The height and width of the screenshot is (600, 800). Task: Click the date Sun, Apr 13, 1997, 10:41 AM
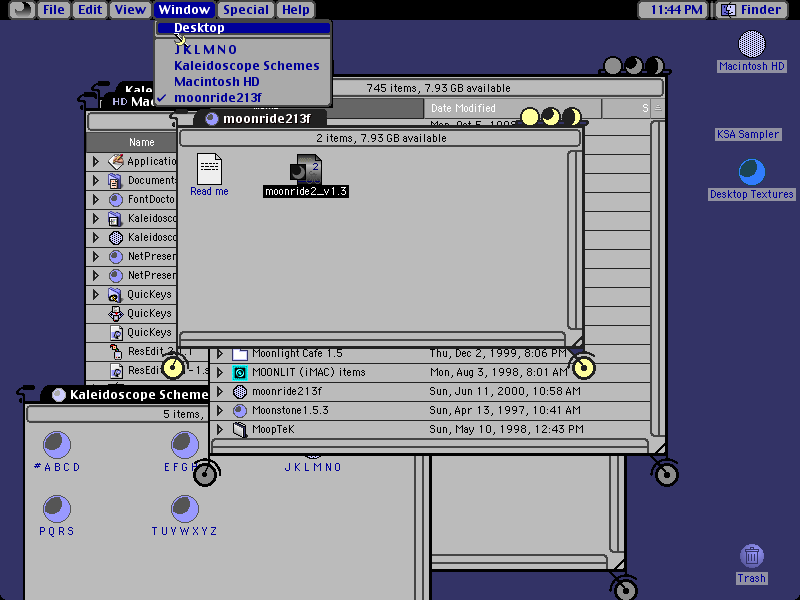point(505,410)
